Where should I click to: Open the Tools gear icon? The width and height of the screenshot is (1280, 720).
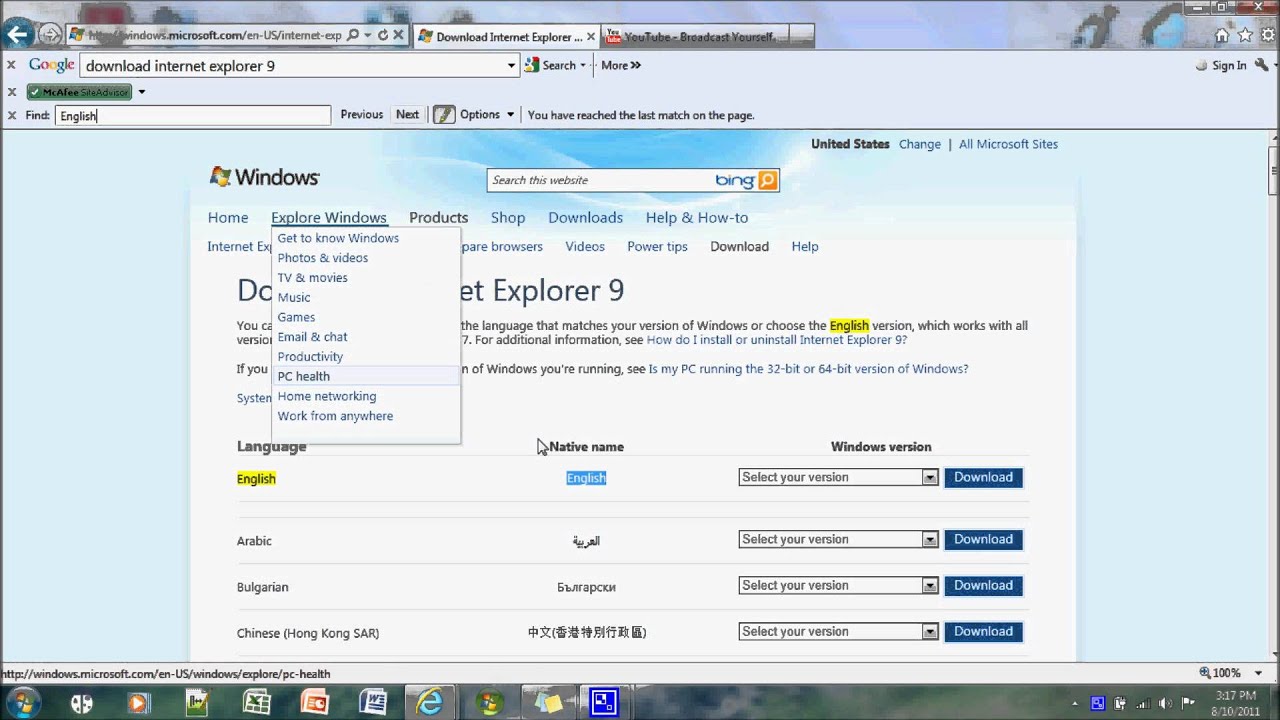1268,35
